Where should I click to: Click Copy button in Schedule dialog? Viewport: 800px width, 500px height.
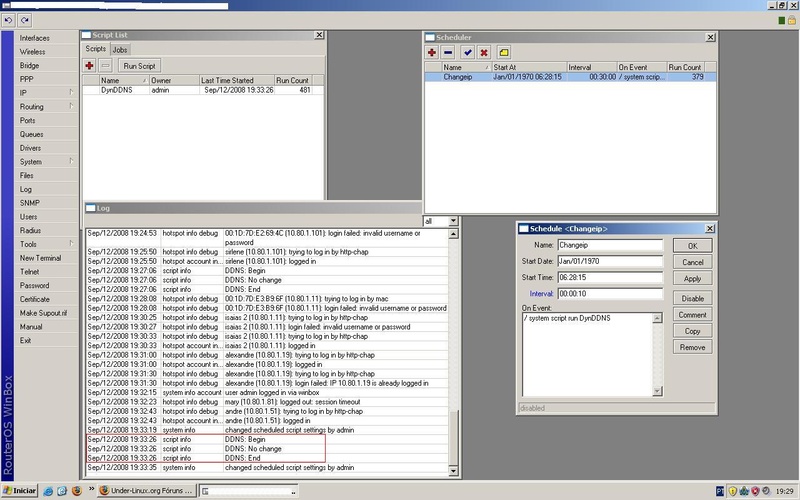[x=692, y=331]
